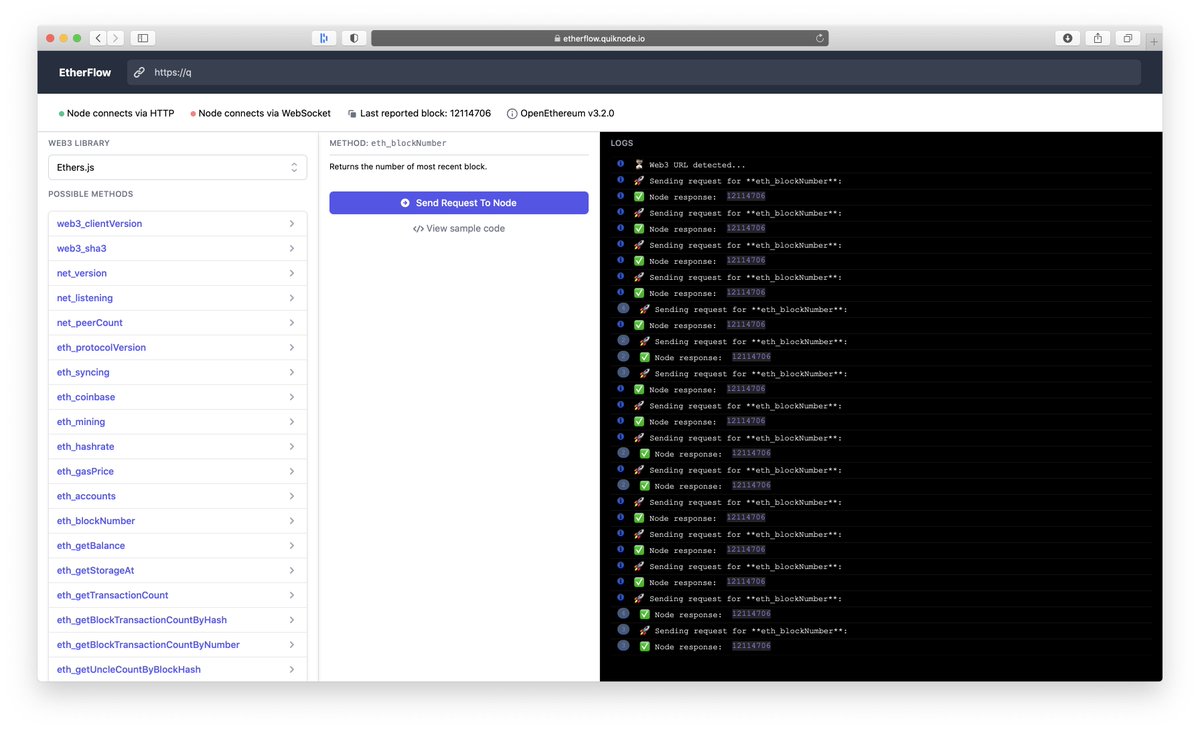Click the browser address bar showing etherflow.quiknode.io
This screenshot has width=1200, height=731.
click(x=599, y=37)
